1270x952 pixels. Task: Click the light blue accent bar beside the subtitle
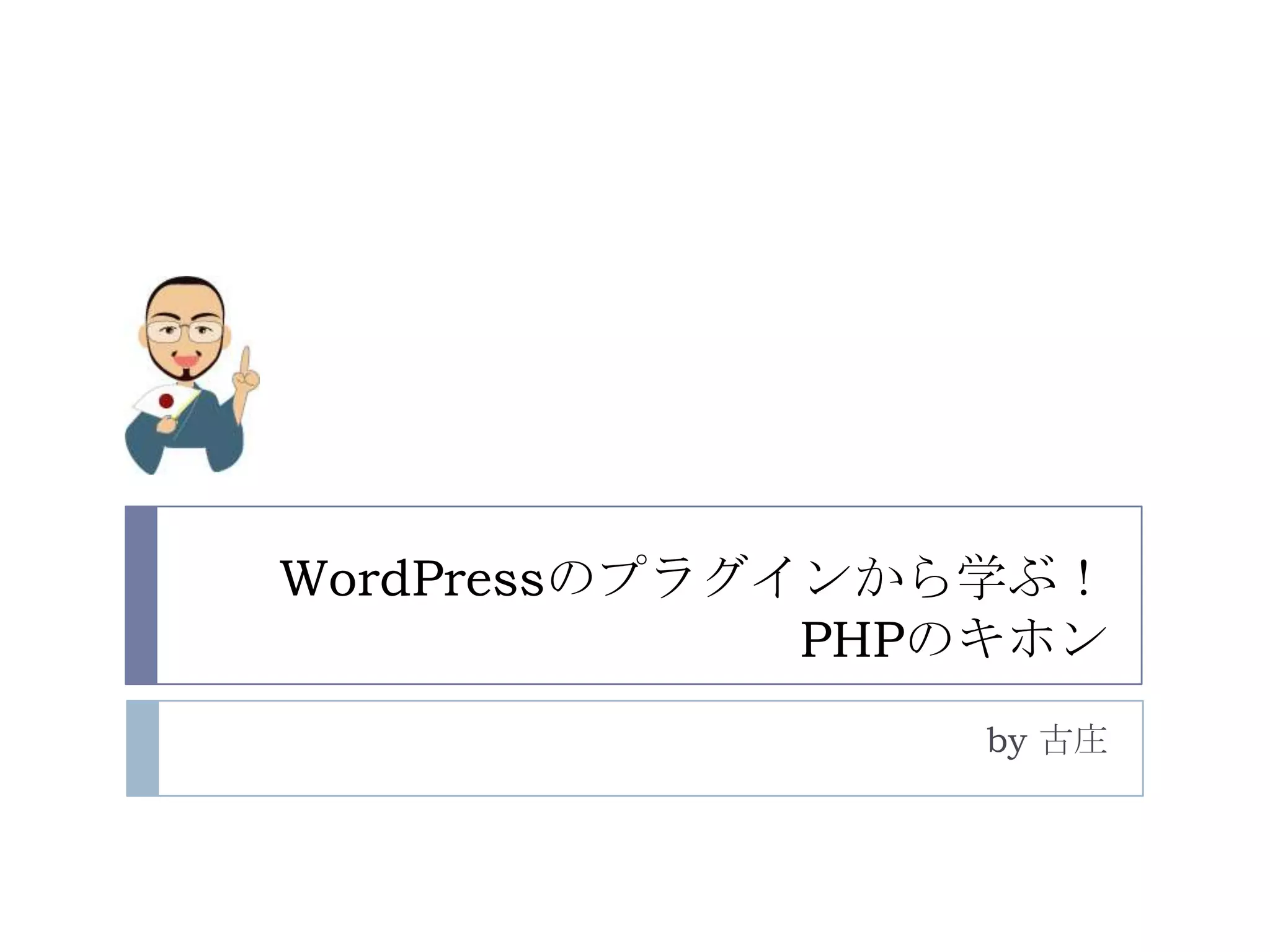pyautogui.click(x=142, y=748)
